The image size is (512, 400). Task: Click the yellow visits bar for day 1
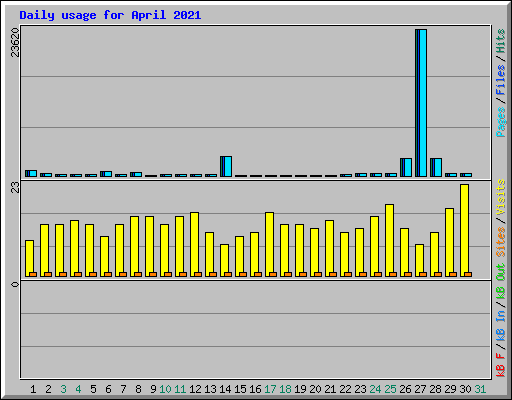29,258
